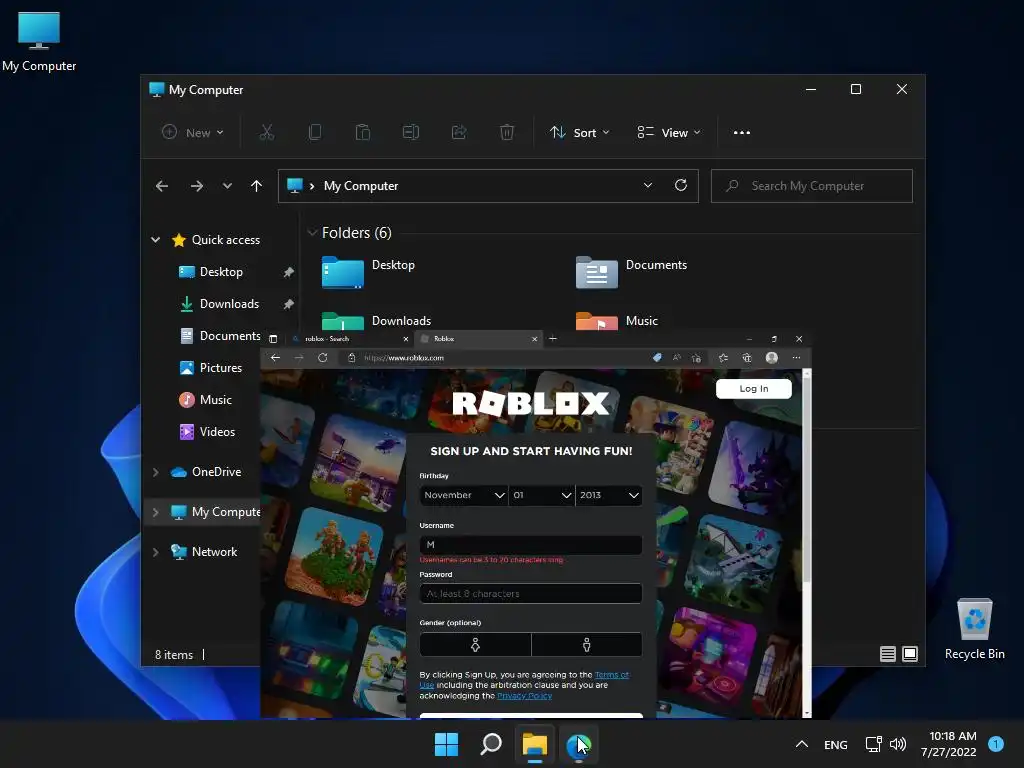The width and height of the screenshot is (1024, 768).
Task: Open the Sort dropdown menu
Action: 579,133
